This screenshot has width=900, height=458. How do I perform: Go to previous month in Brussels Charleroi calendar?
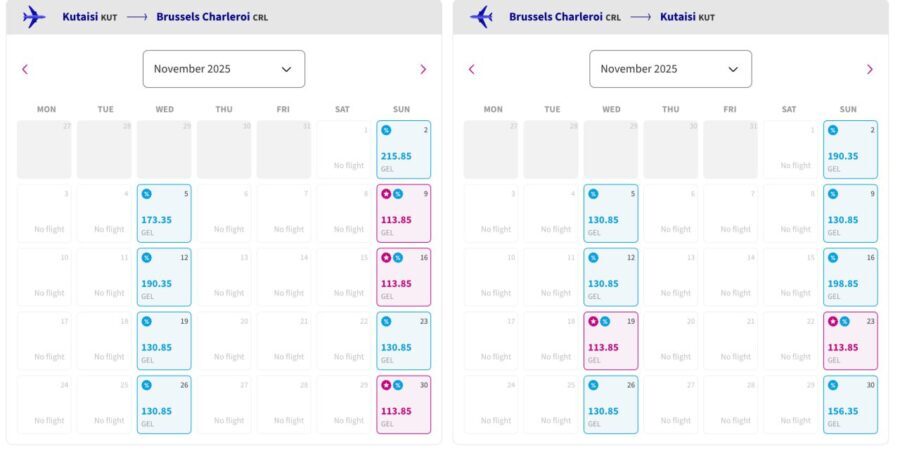[x=471, y=69]
